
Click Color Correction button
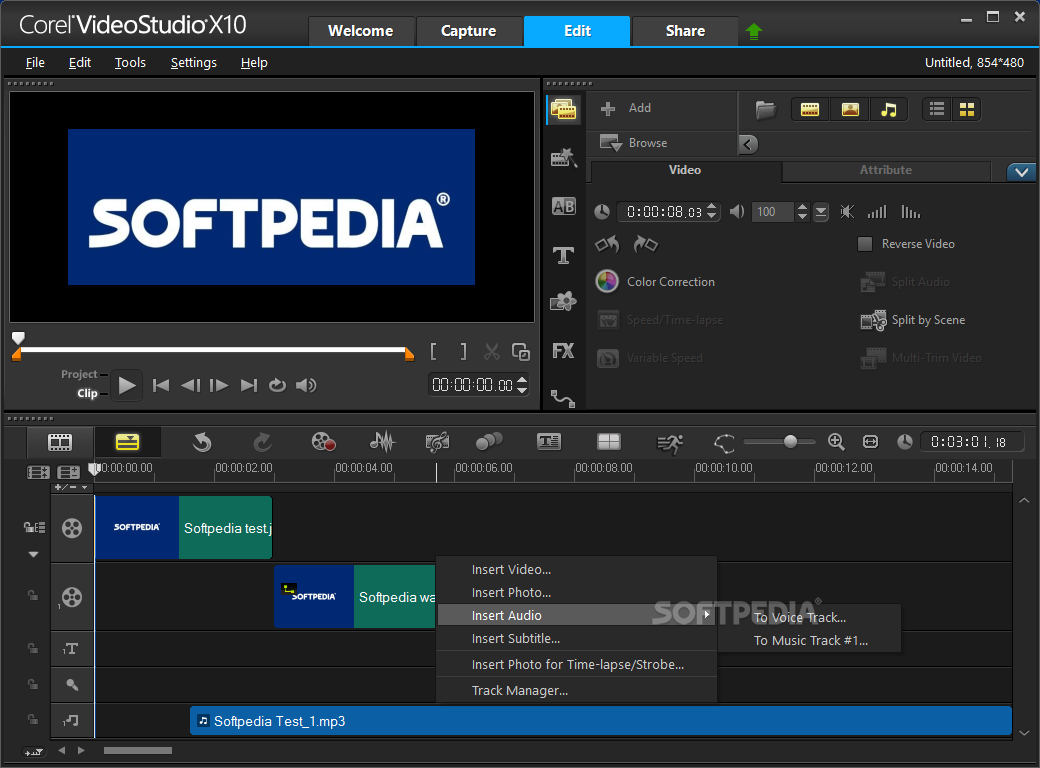click(655, 281)
